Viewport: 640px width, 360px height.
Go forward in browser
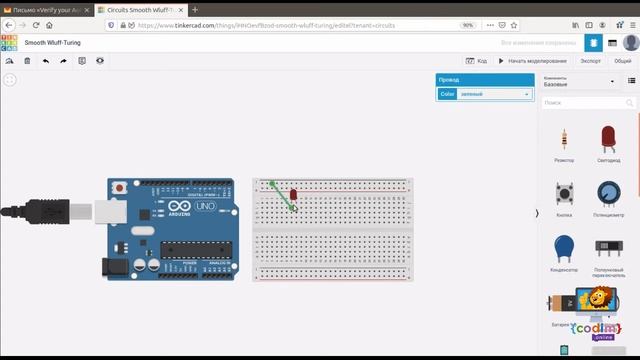[22, 25]
